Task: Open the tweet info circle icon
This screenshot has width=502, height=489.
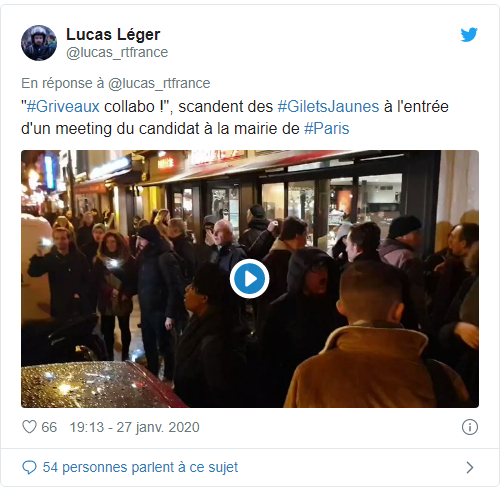Action: pos(470,427)
